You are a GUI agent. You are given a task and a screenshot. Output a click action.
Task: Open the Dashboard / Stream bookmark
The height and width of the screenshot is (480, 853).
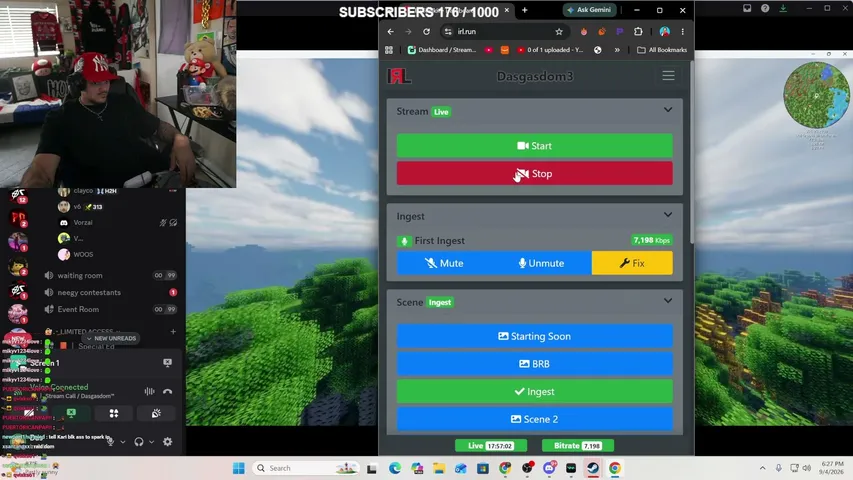pos(442,50)
